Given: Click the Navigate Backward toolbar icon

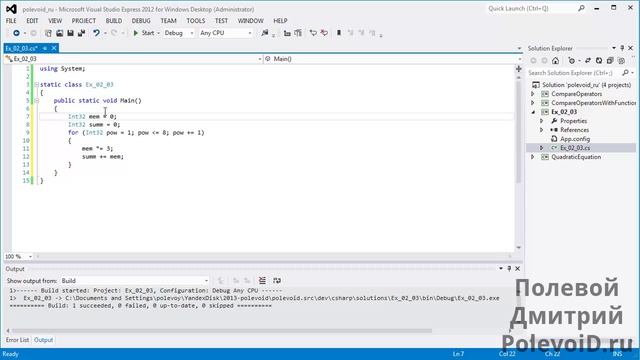Looking at the screenshot, I should coord(16,33).
